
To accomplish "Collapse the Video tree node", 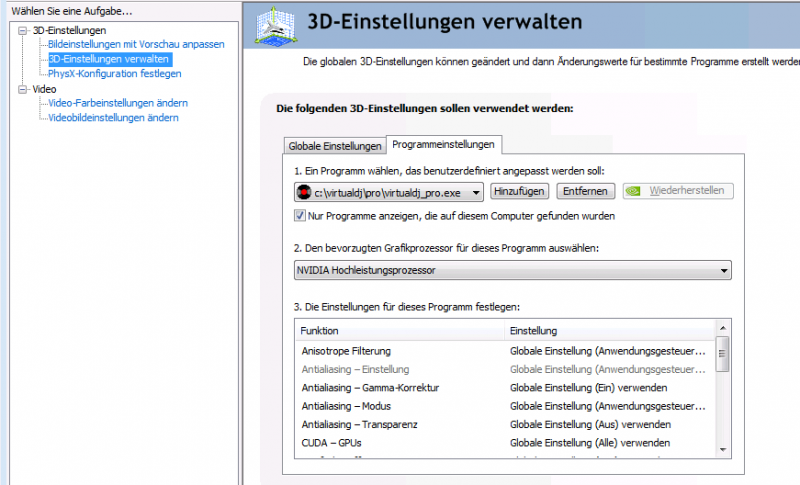I will click(x=24, y=89).
